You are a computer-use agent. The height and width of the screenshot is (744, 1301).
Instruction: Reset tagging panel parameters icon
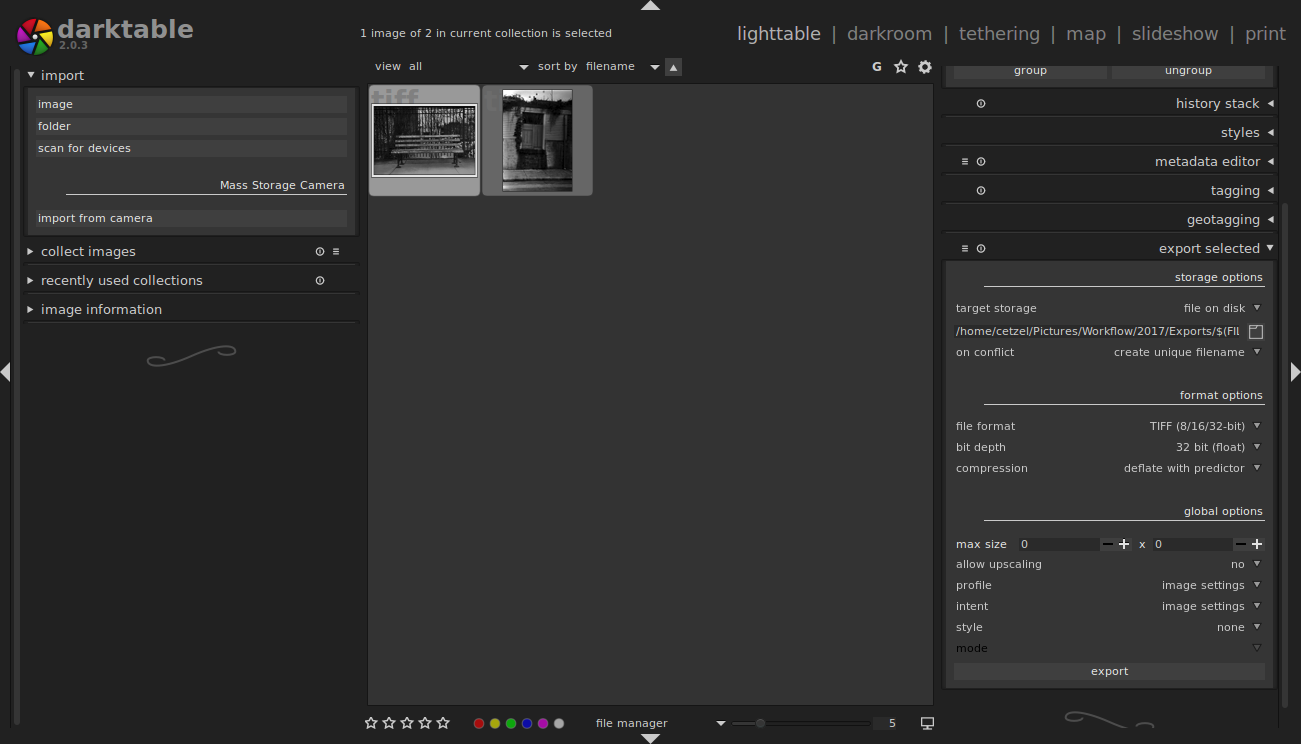tap(981, 191)
